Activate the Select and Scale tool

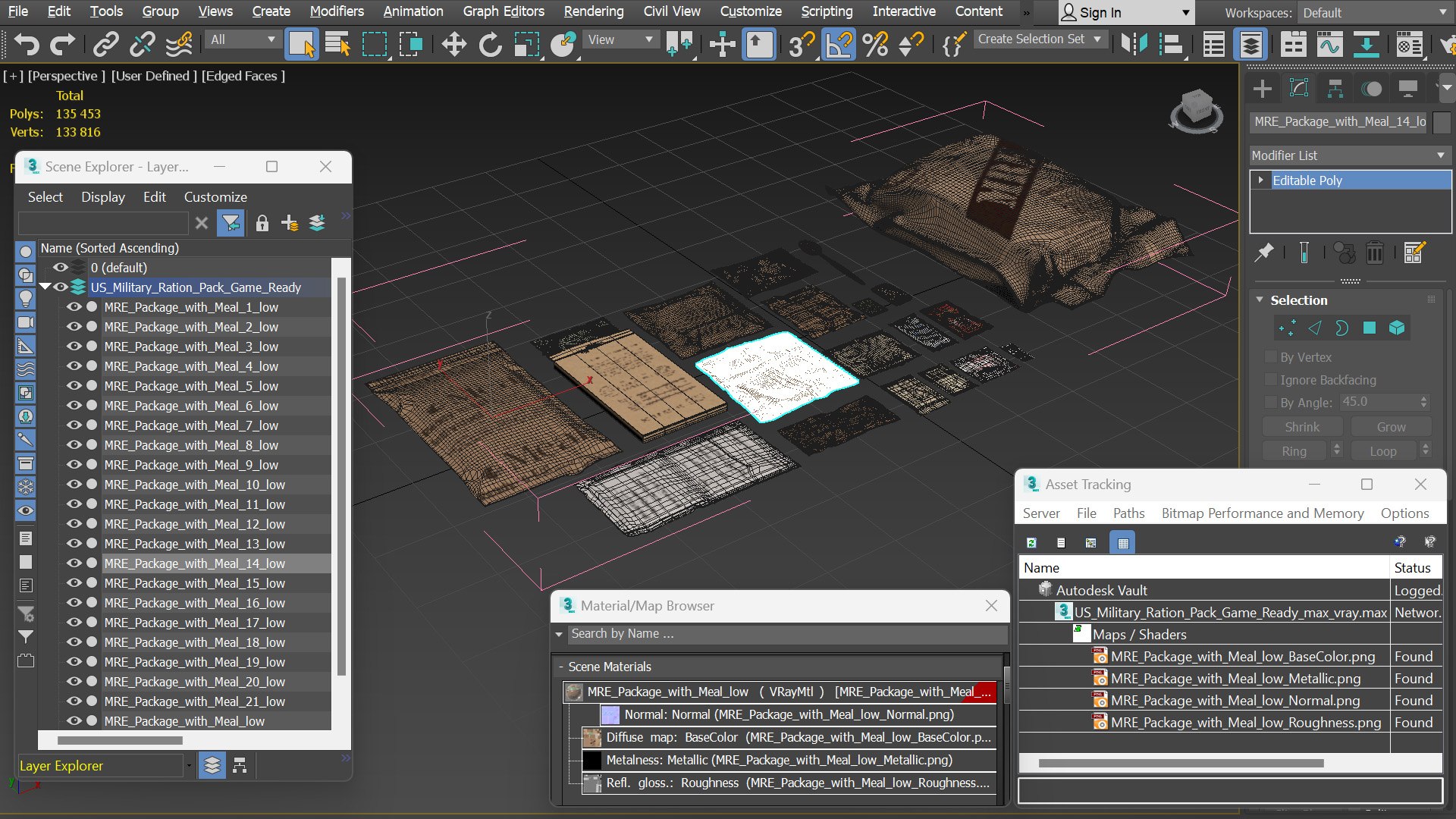click(x=526, y=45)
